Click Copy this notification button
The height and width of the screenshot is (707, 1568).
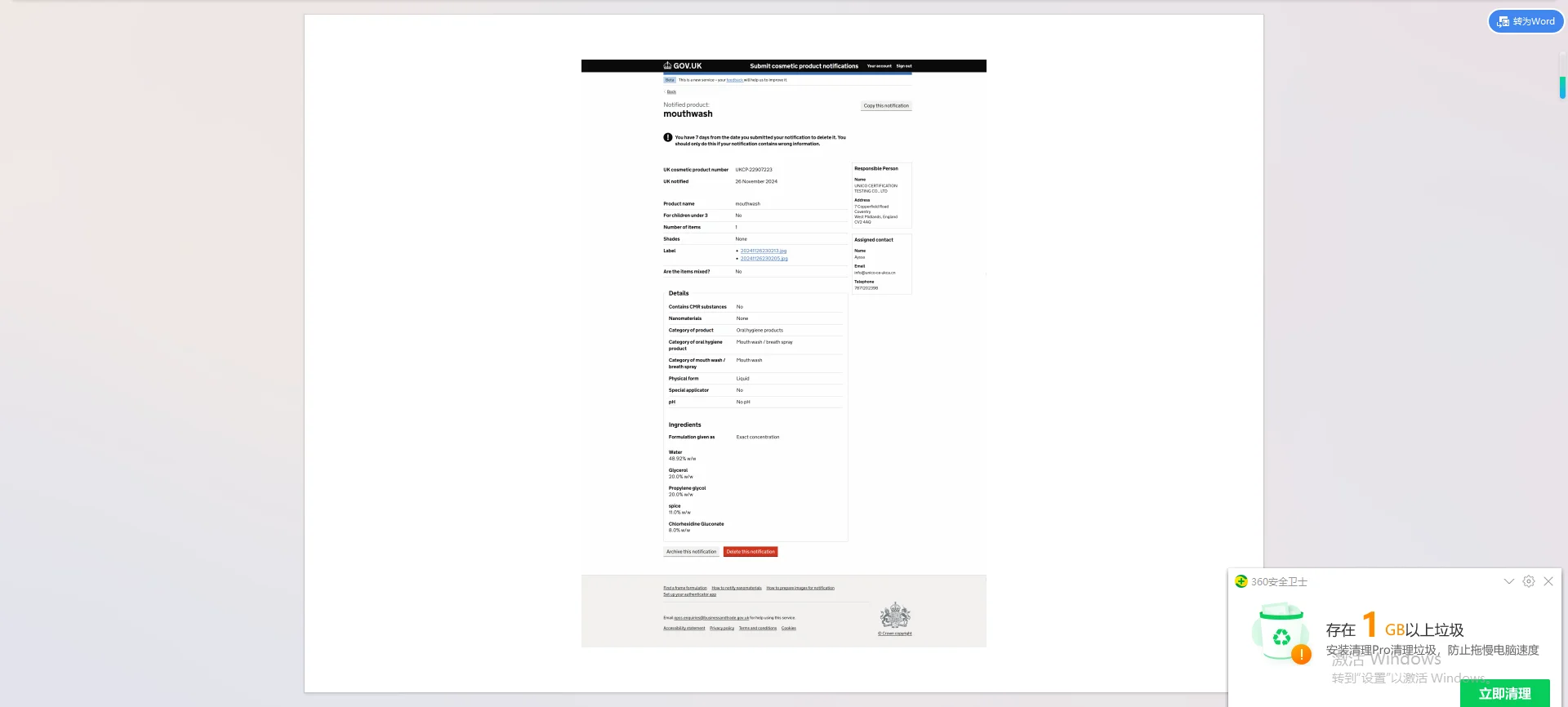coord(886,106)
